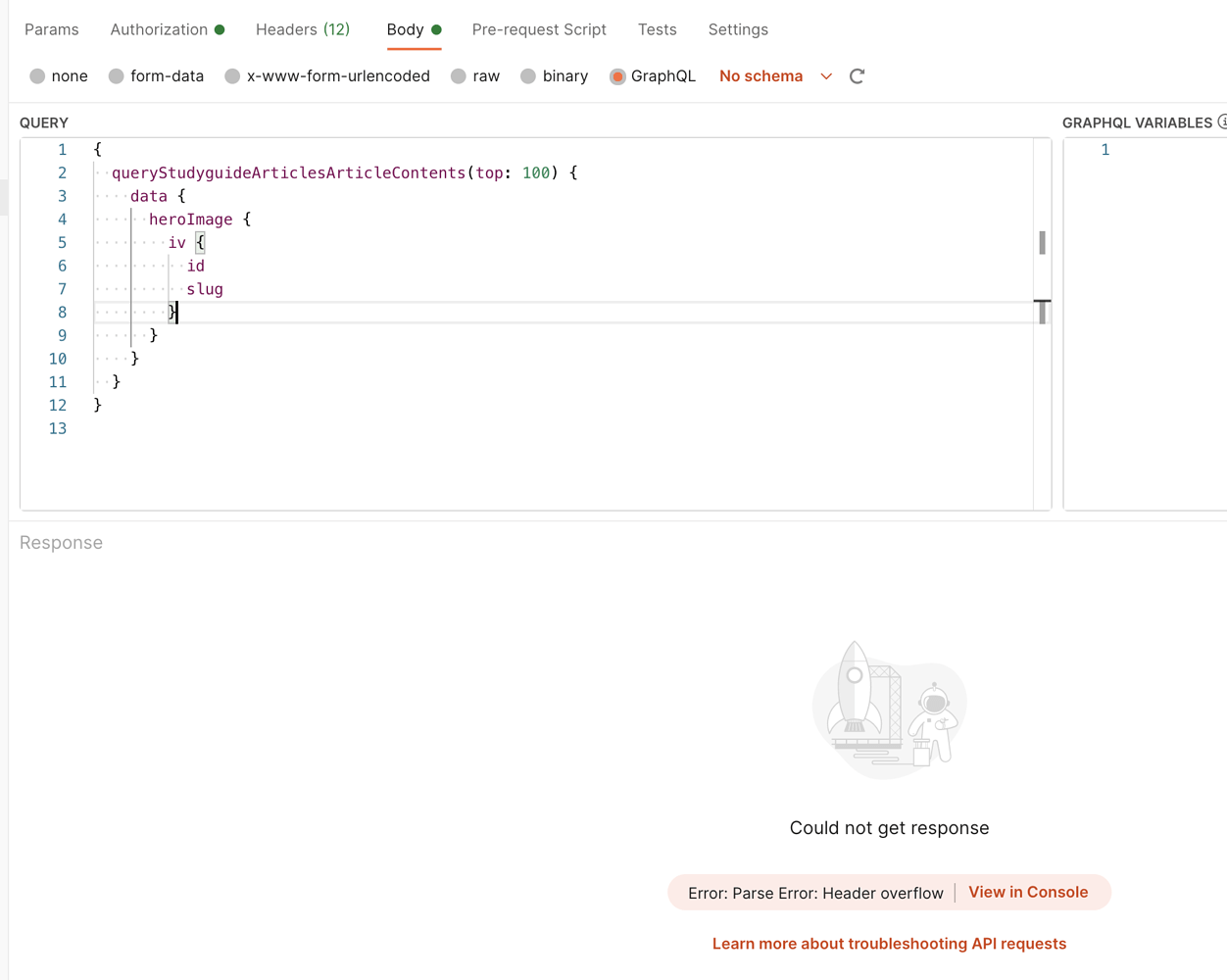This screenshot has height=980, width=1227.
Task: Open the Pre-request Script tab
Action: pos(539,28)
